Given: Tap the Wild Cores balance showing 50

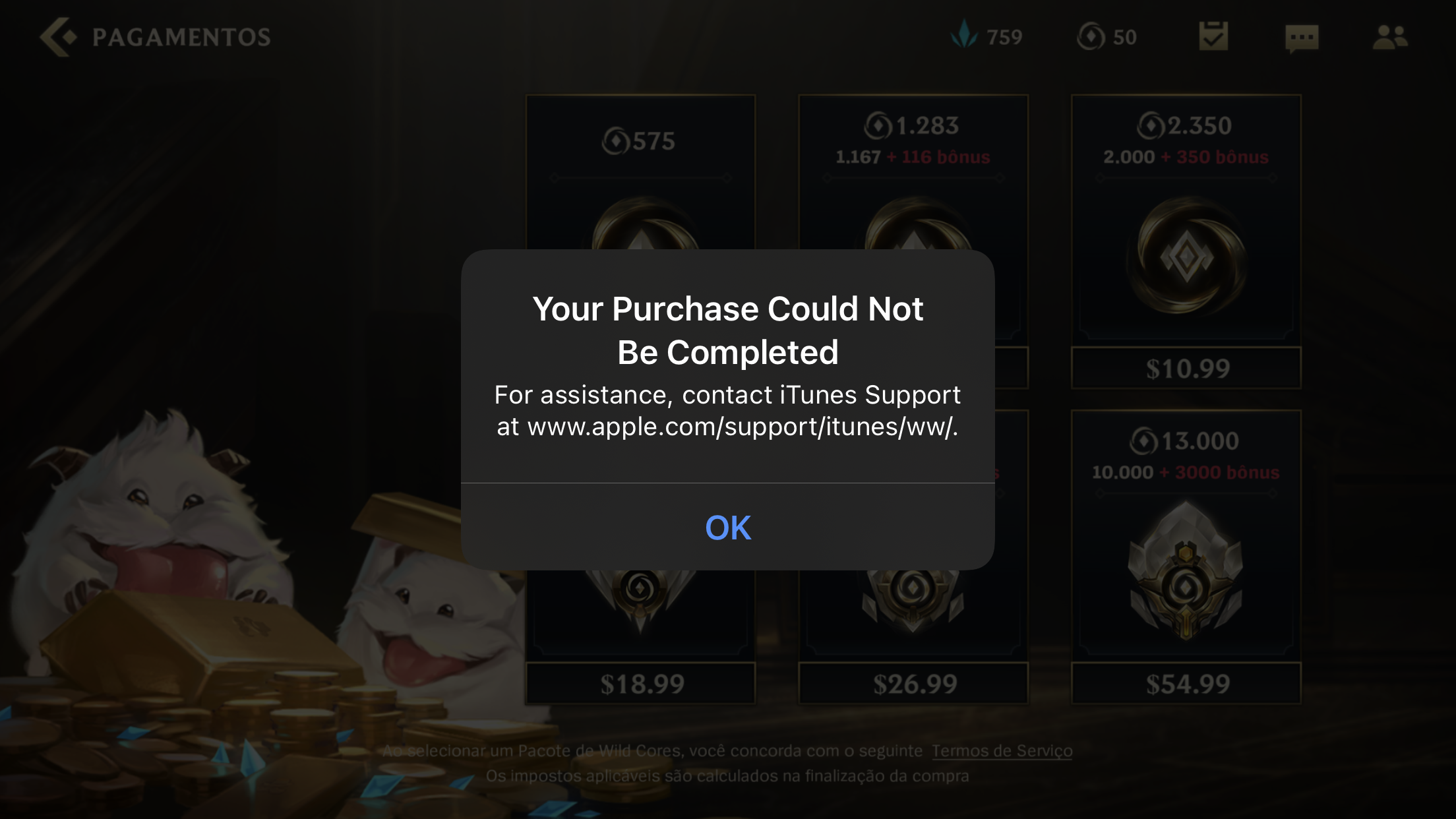Looking at the screenshot, I should point(1107,37).
